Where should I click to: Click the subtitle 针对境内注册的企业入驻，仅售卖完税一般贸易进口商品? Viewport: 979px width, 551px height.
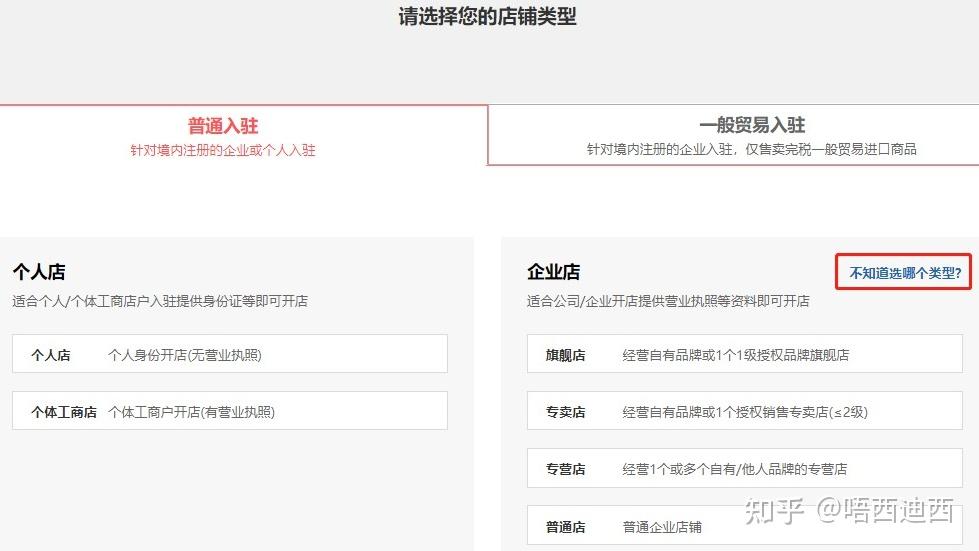751,149
